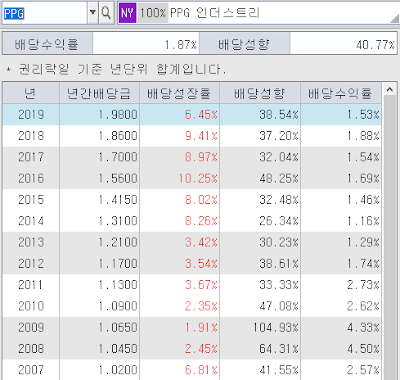Open the ticker symbol dropdown arrow

tap(93, 13)
